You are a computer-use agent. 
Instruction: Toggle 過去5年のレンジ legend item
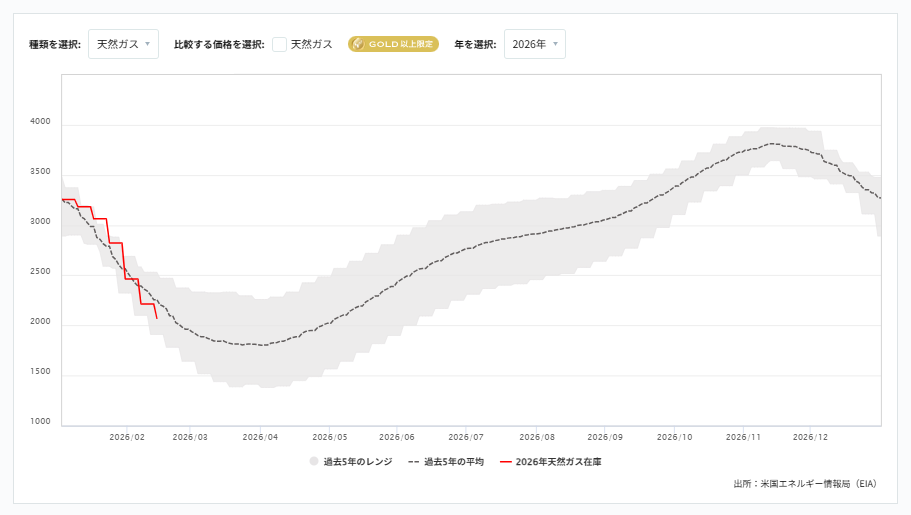351,462
